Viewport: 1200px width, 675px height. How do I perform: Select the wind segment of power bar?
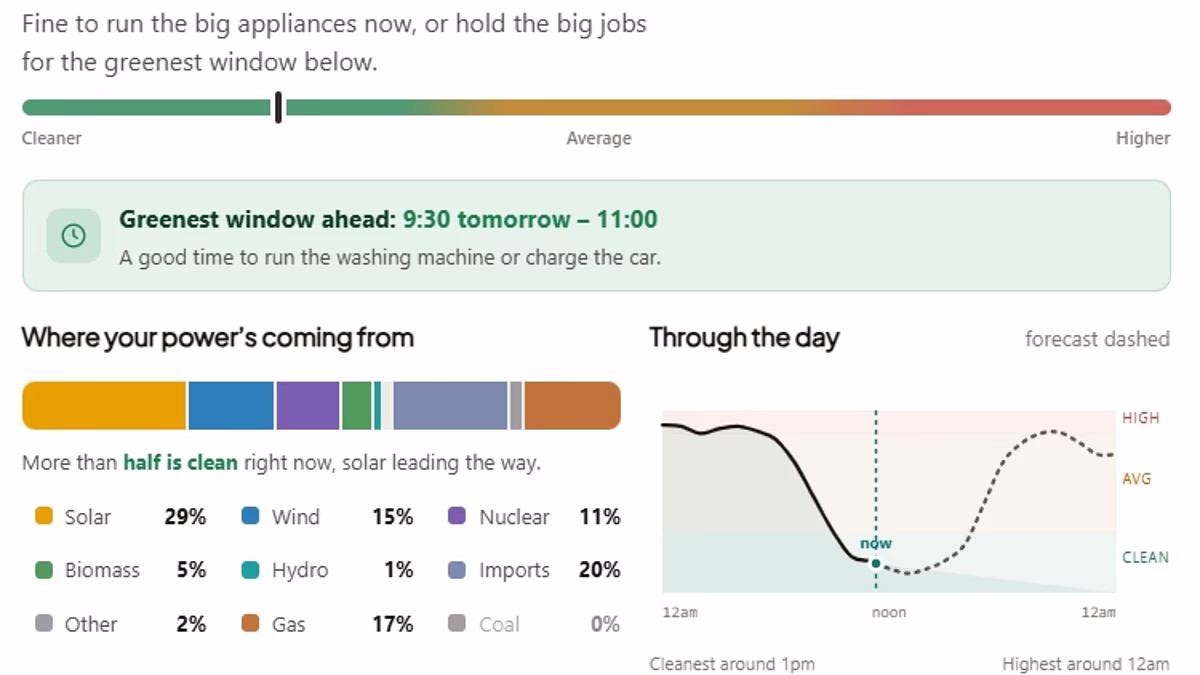point(231,406)
